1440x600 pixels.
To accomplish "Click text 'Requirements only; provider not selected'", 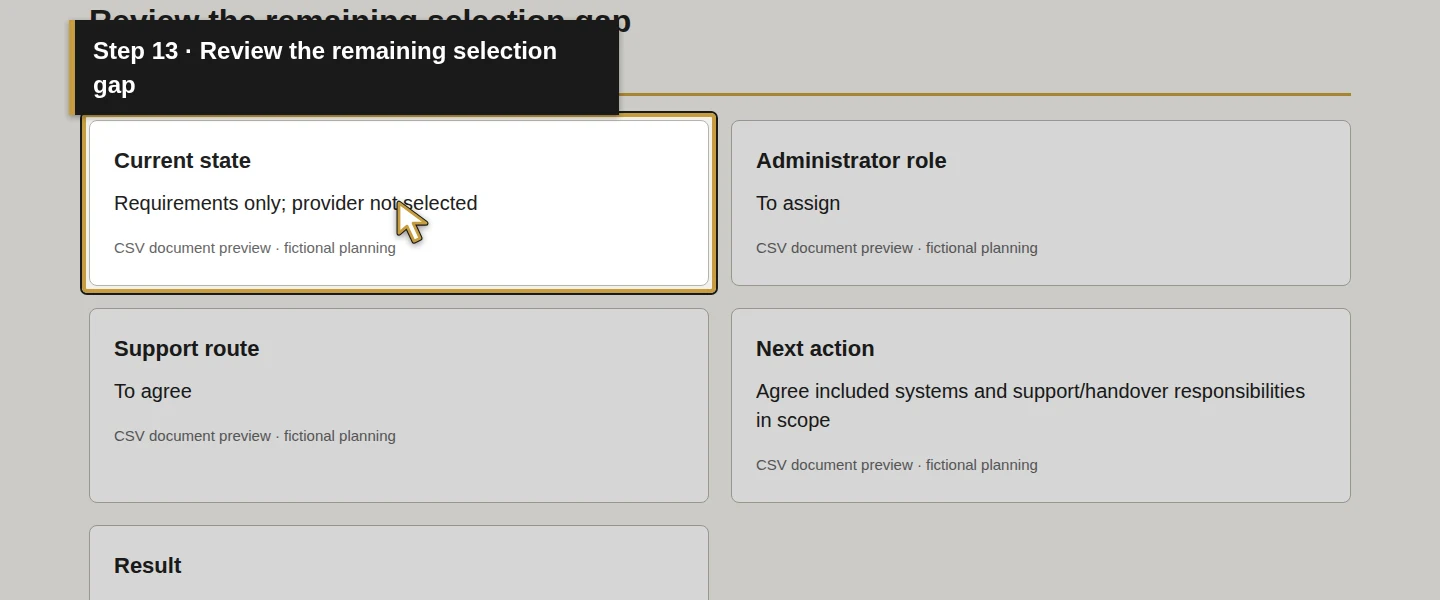I will point(296,203).
